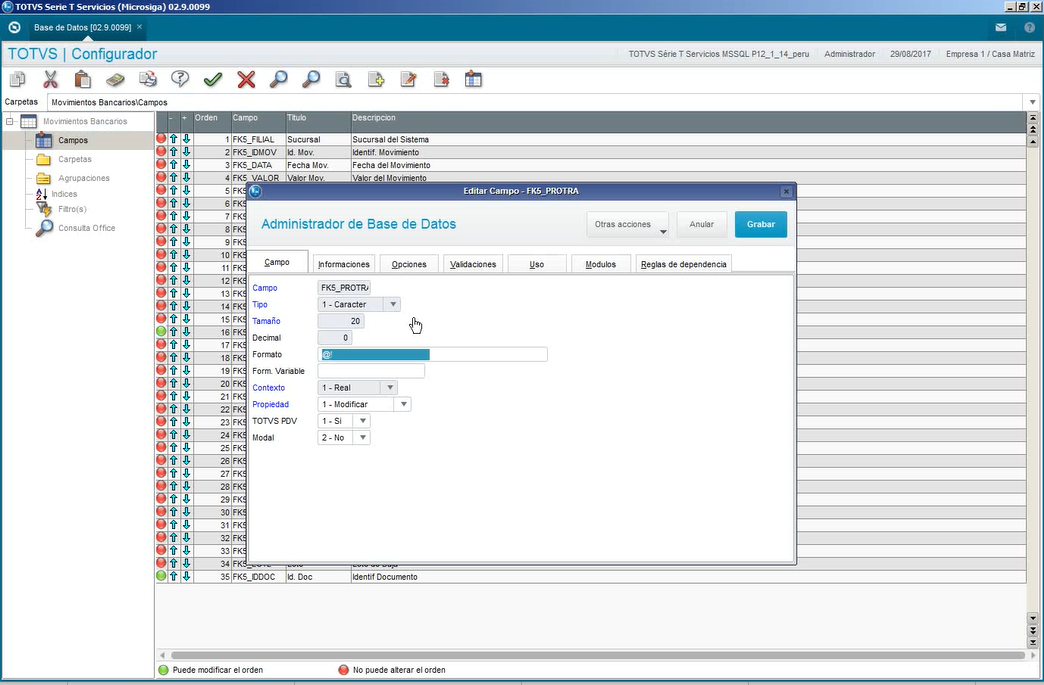The image size is (1044, 685).
Task: Select the Agrupaciones tree item
Action: (84, 178)
